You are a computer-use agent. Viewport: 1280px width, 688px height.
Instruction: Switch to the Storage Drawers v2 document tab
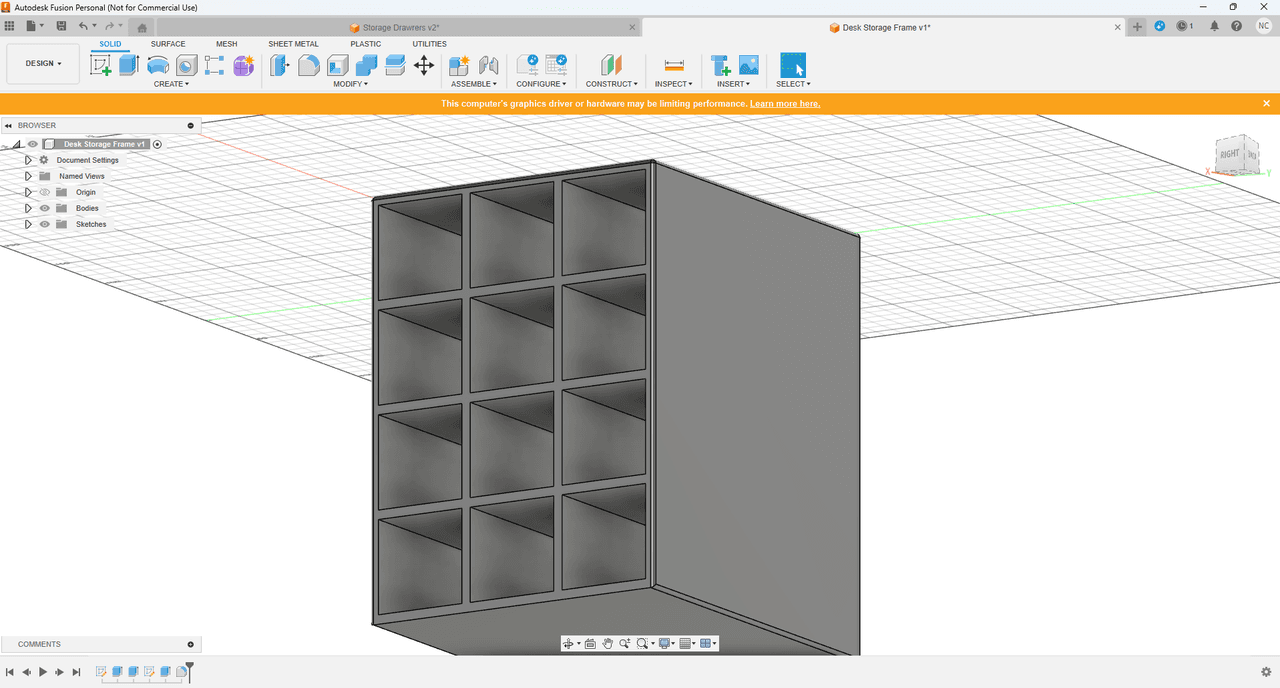(x=400, y=28)
